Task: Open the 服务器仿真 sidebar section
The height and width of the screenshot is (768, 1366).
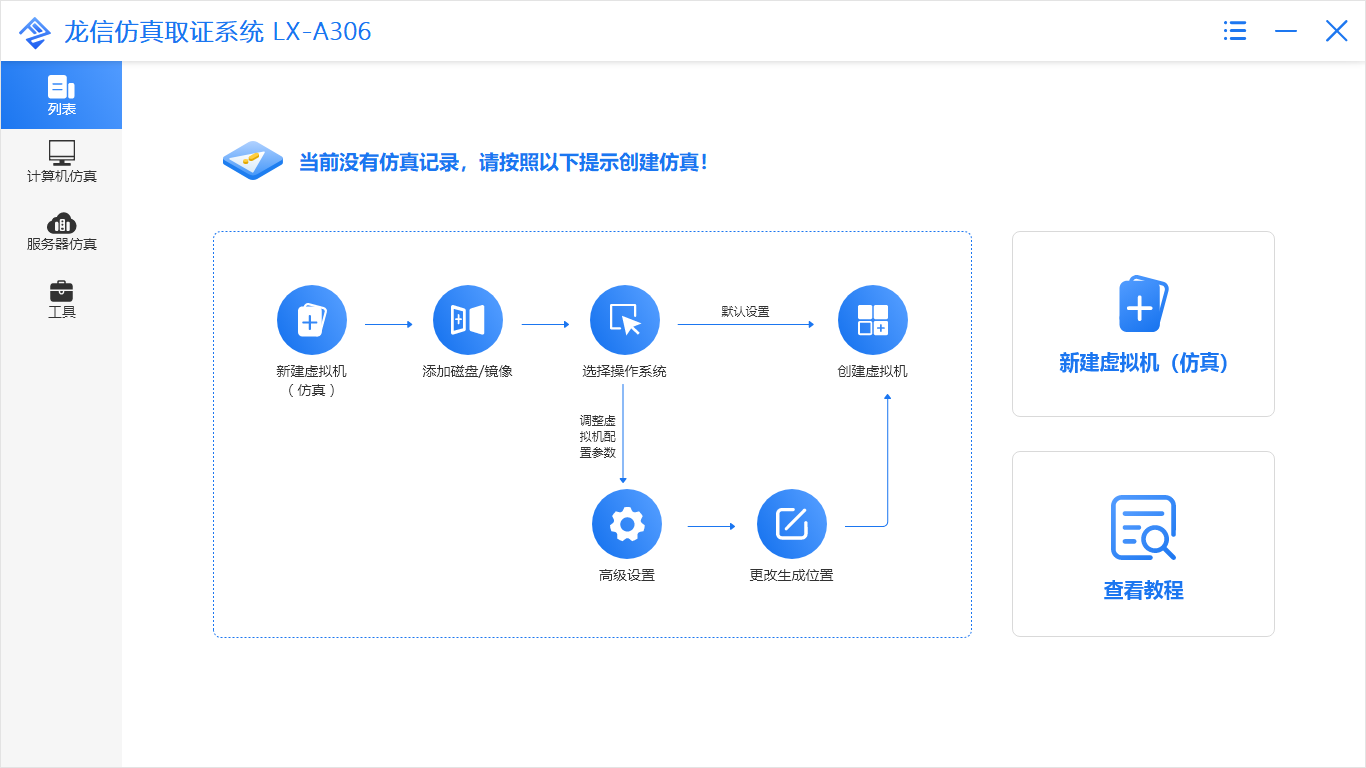Action: point(62,231)
